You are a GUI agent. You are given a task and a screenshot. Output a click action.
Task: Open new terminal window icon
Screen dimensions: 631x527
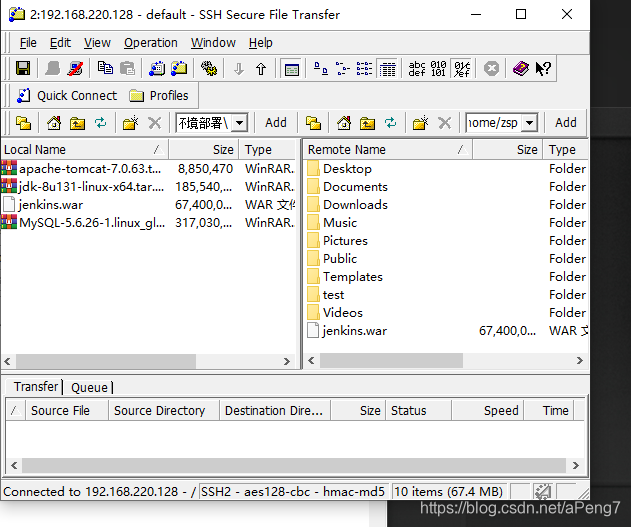click(x=157, y=68)
